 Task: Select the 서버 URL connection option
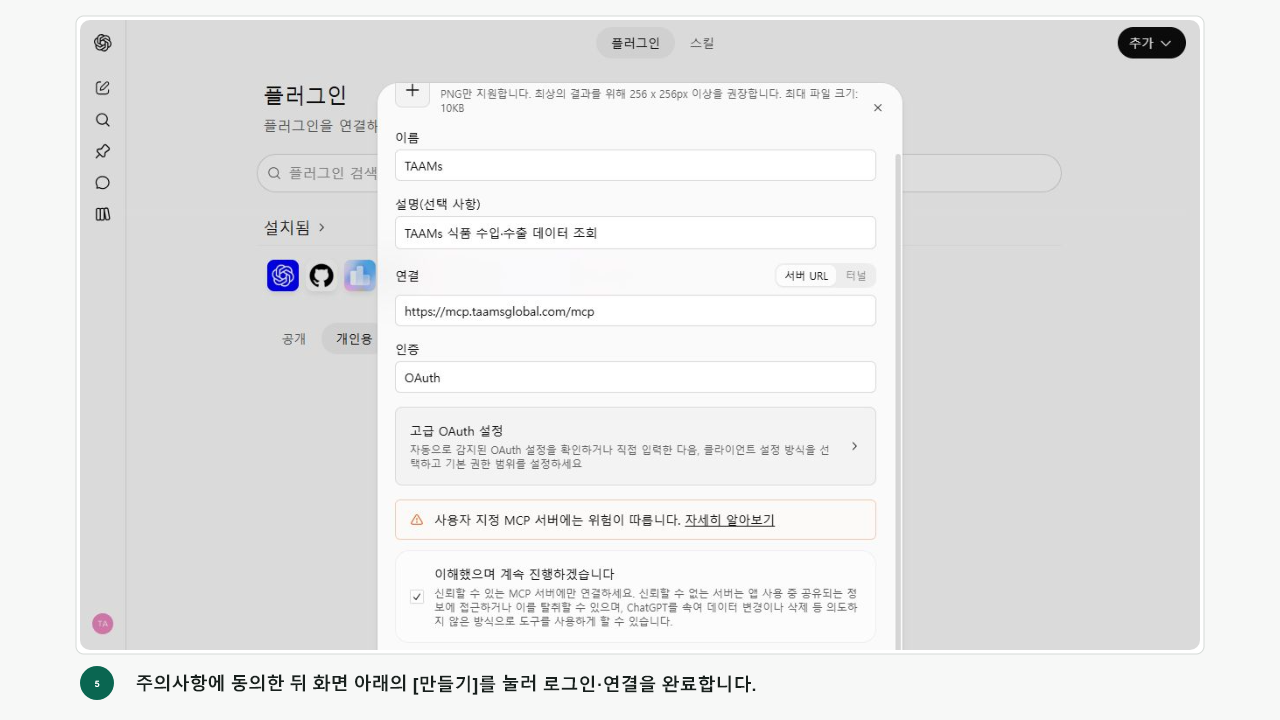click(806, 276)
